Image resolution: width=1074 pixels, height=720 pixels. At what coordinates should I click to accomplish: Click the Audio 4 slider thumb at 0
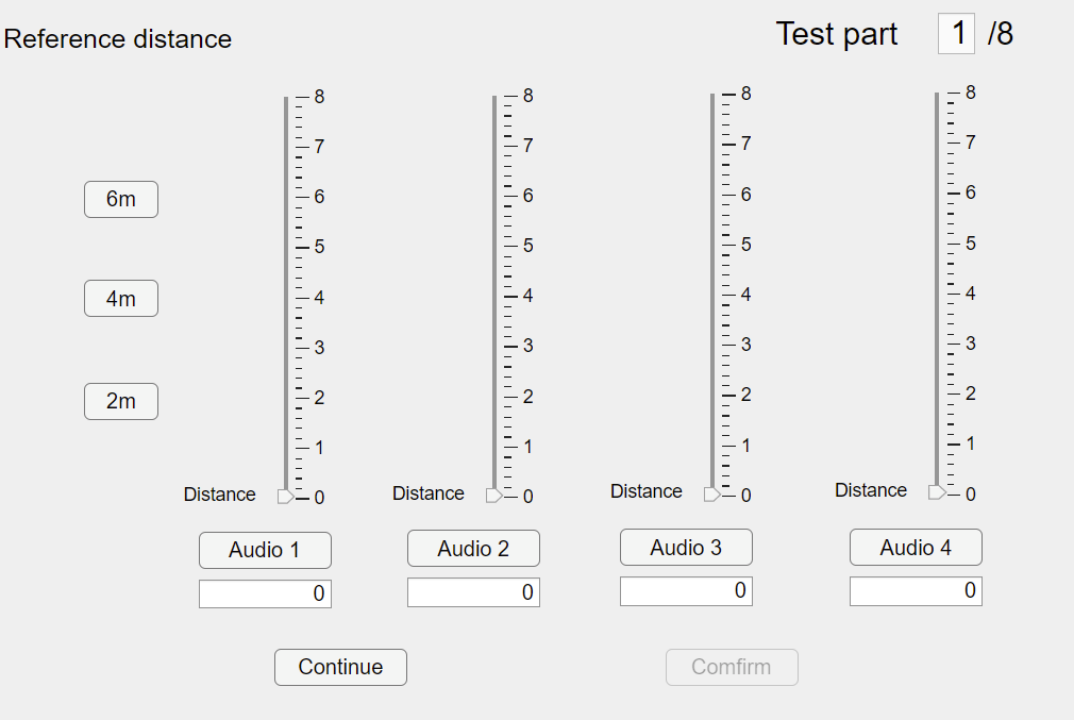(x=936, y=492)
